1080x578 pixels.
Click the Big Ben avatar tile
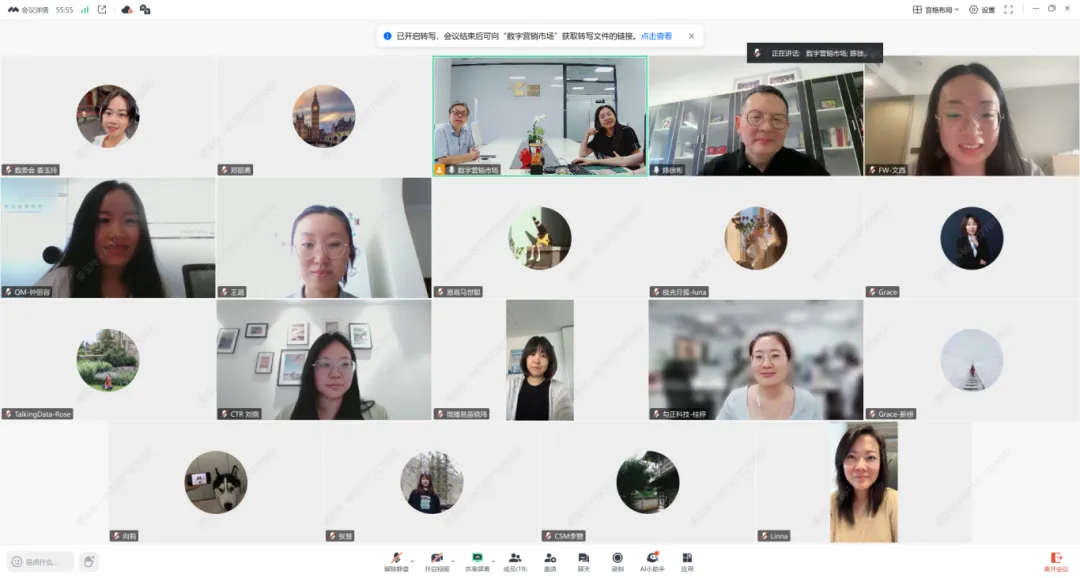(324, 116)
